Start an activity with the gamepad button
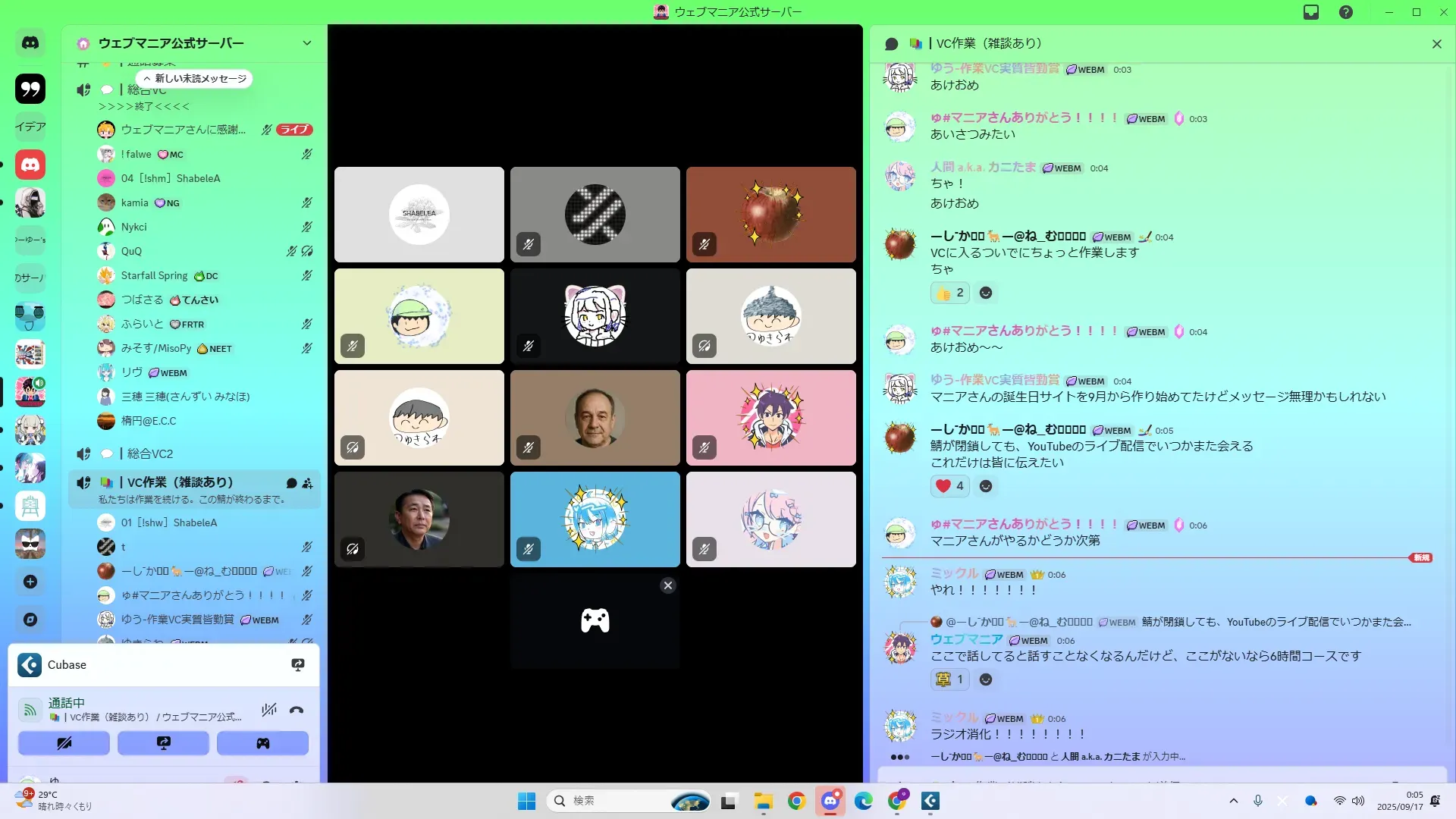Image resolution: width=1456 pixels, height=819 pixels. [x=262, y=743]
